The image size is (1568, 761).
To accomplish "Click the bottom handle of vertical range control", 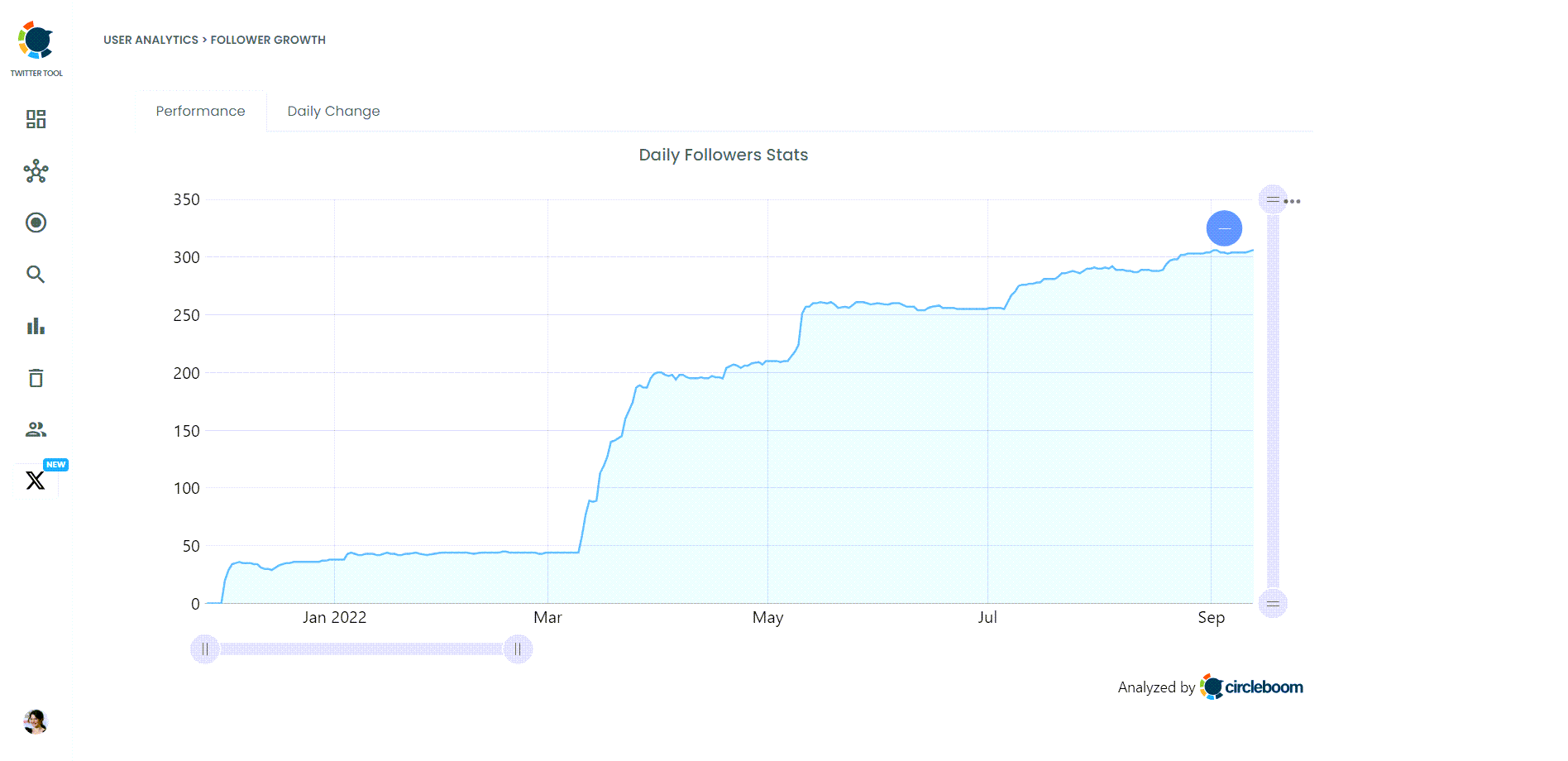I will (1272, 603).
